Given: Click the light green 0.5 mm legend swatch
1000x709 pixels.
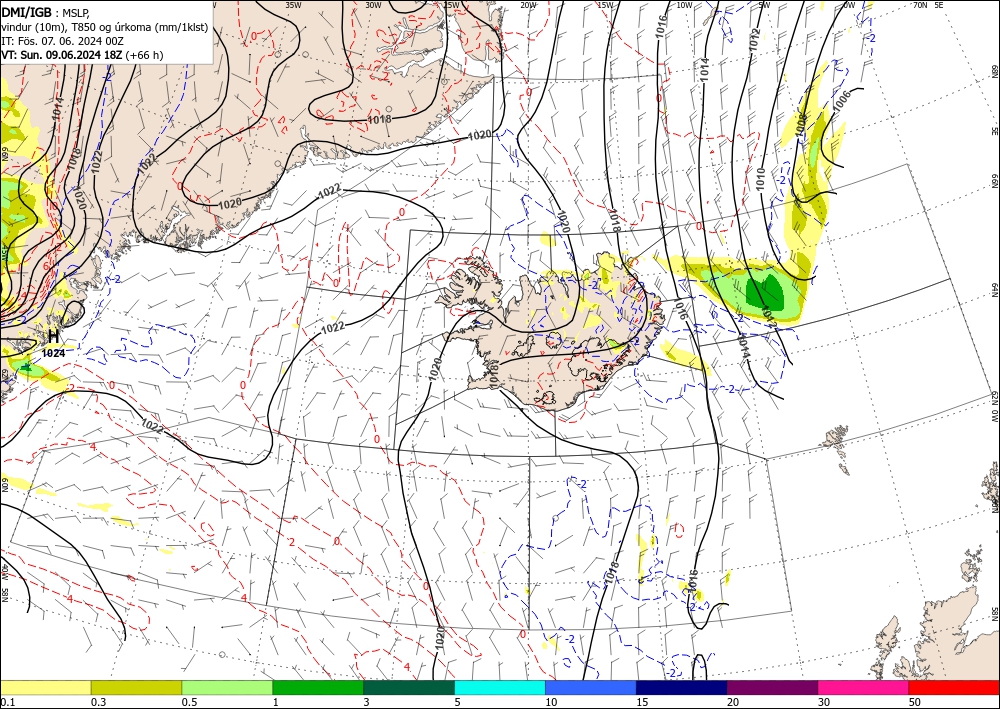Looking at the screenshot, I should 227,687.
